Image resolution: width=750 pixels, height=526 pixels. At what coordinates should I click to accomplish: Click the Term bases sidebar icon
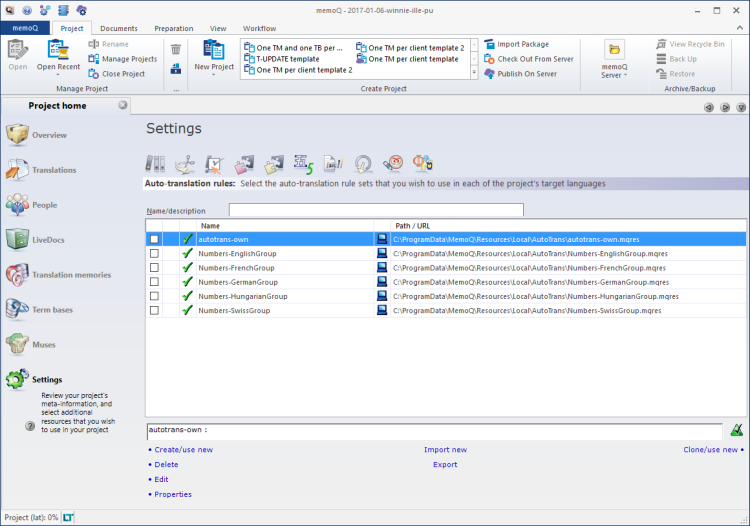pos(18,309)
